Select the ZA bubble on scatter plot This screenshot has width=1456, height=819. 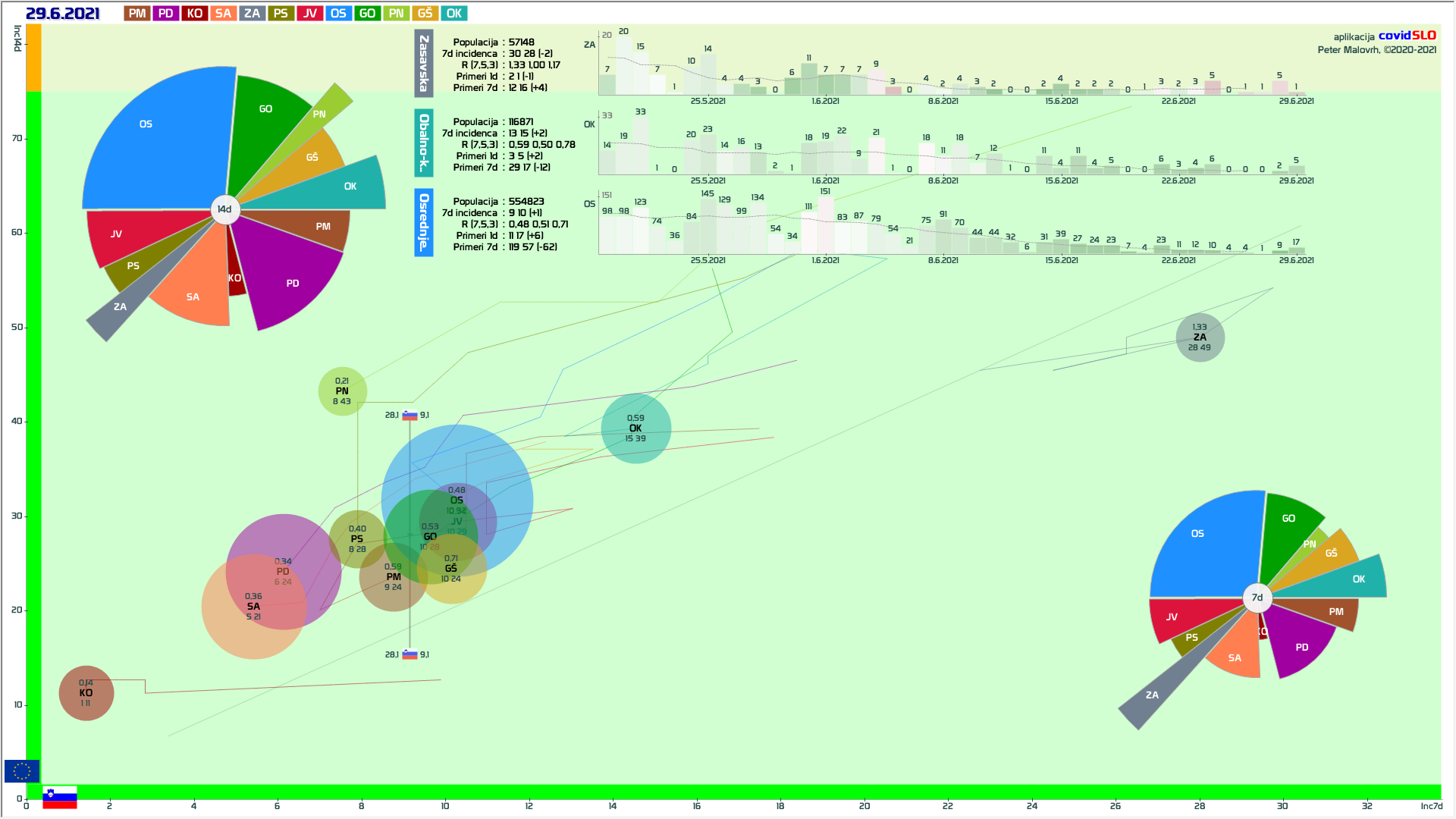[x=1200, y=337]
